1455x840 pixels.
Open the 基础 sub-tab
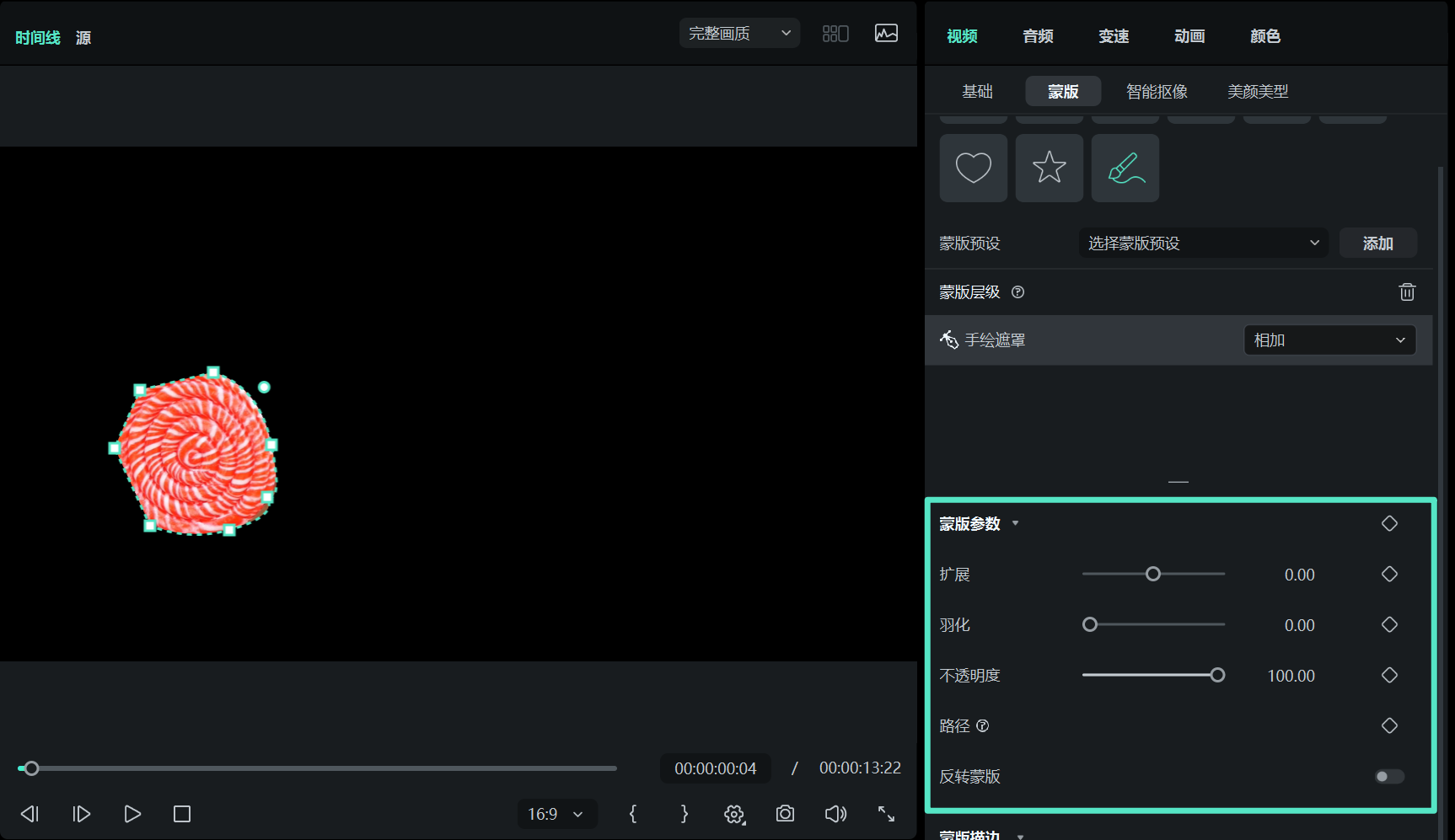978,91
